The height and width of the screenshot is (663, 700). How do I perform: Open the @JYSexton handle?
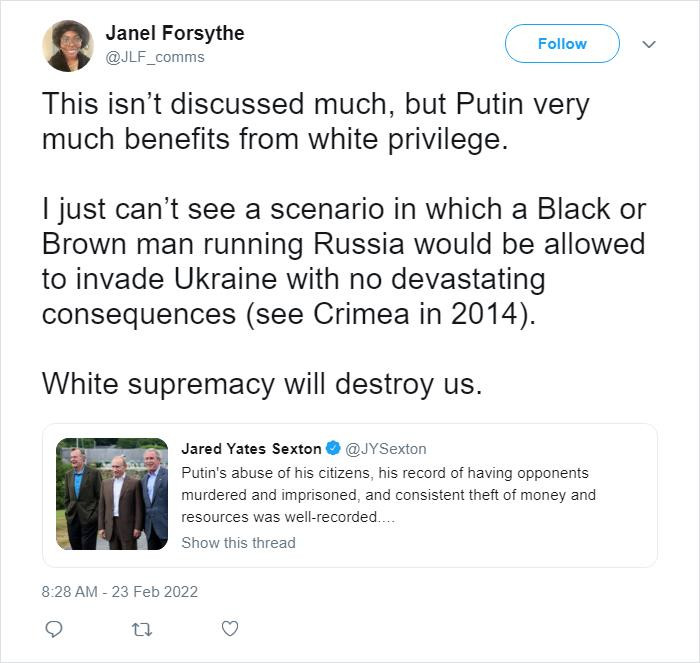(386, 448)
